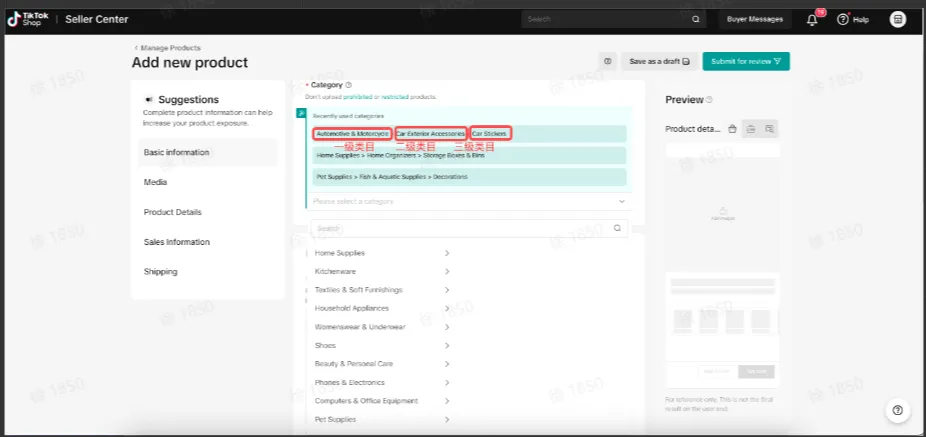Go to Basic information section
Image resolution: width=926 pixels, height=437 pixels.
tap(208, 152)
